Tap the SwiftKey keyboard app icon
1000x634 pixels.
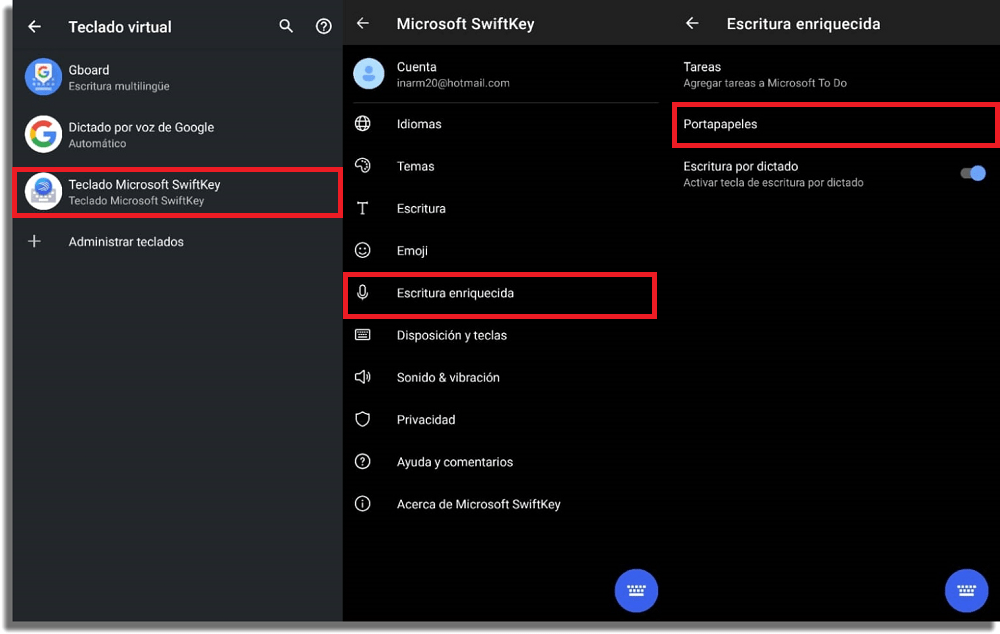(x=43, y=191)
